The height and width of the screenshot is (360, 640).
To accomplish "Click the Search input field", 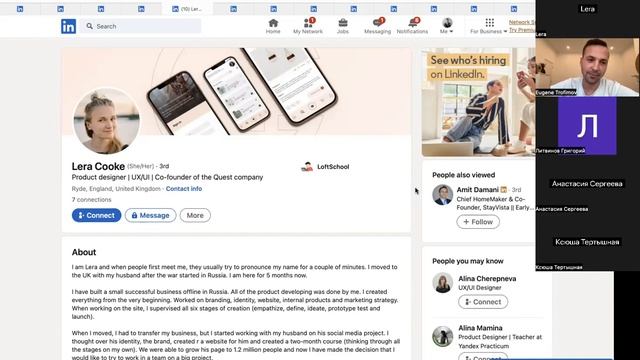I will (141, 26).
